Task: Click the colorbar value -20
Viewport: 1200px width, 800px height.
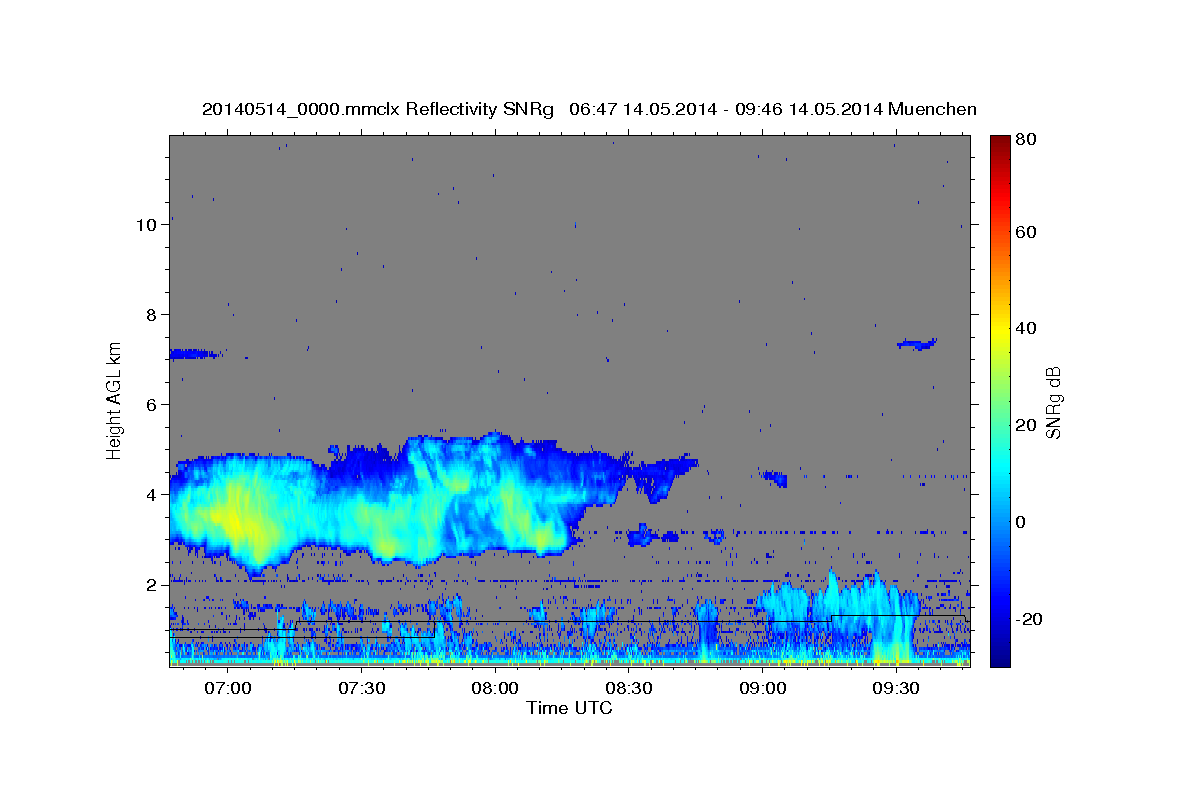Action: pyautogui.click(x=1028, y=620)
